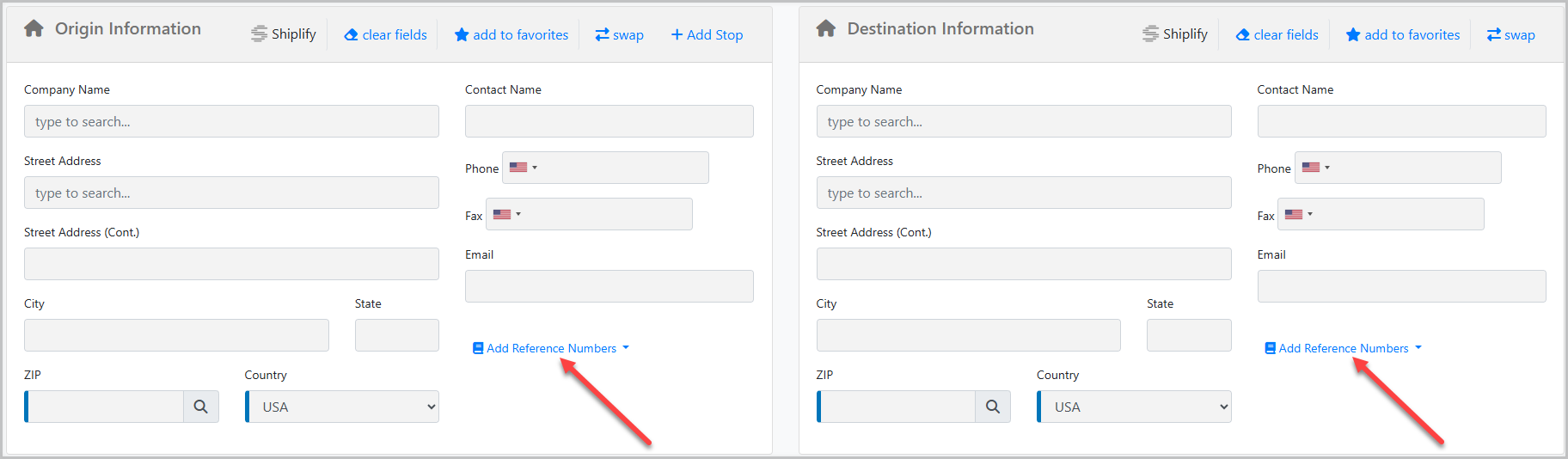
Task: Click the Origin City field
Action: [x=176, y=335]
